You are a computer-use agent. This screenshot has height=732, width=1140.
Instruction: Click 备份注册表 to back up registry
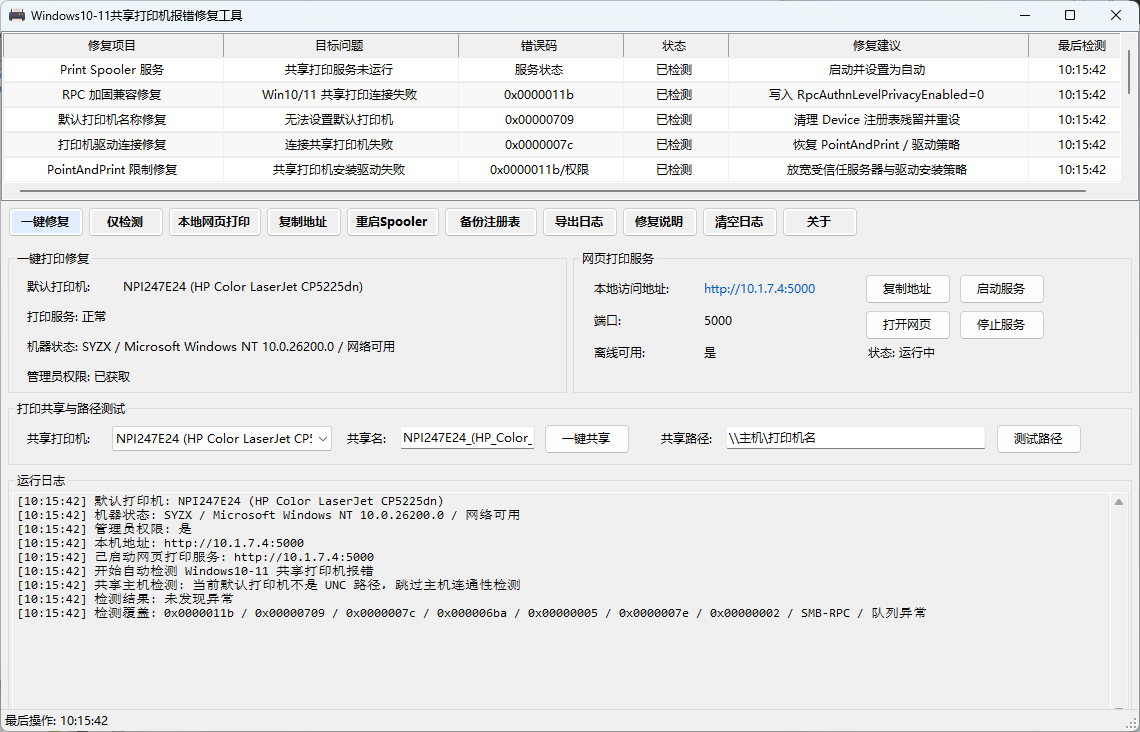pyautogui.click(x=490, y=222)
